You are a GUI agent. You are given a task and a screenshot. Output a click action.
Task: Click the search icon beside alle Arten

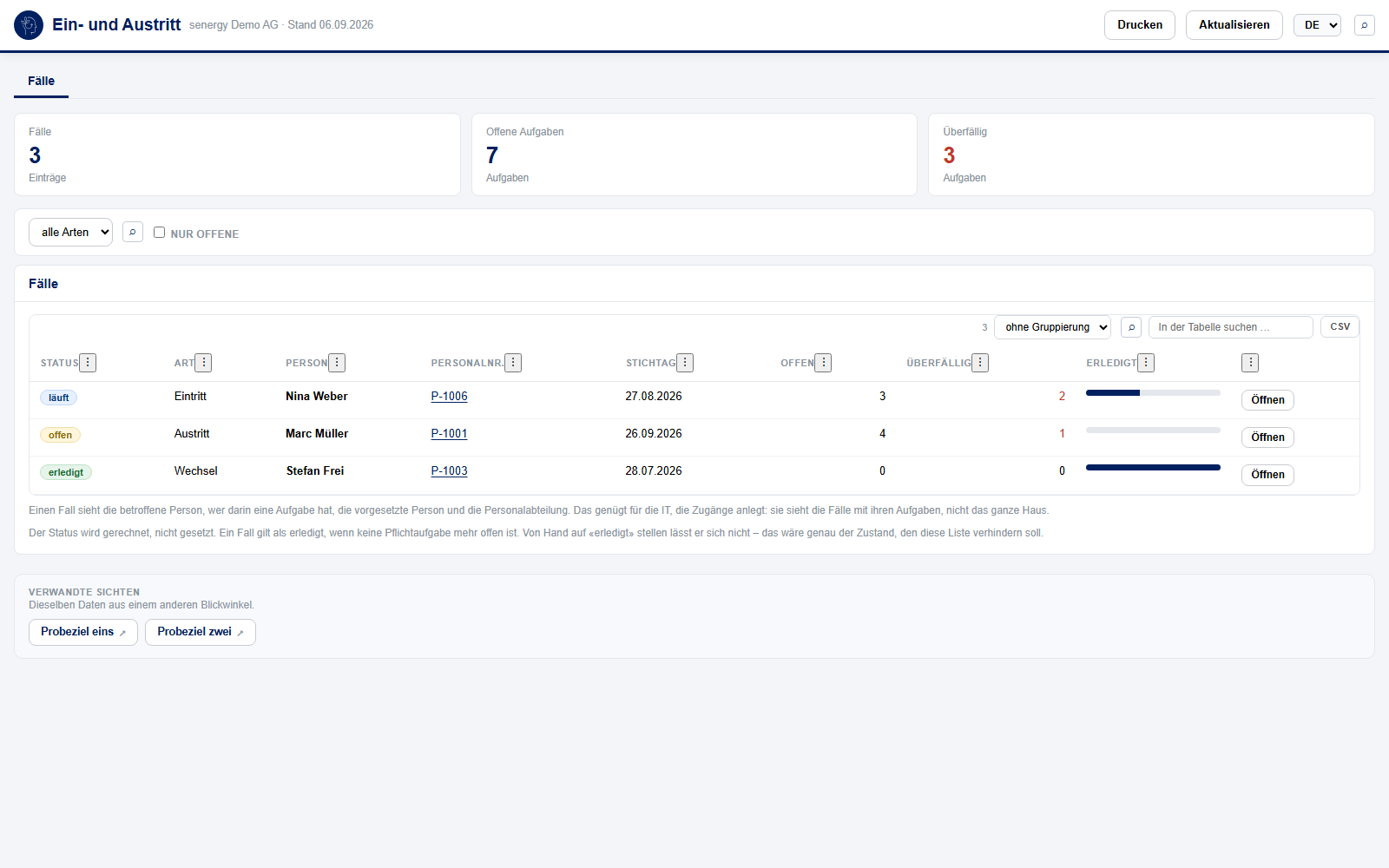coord(133,232)
